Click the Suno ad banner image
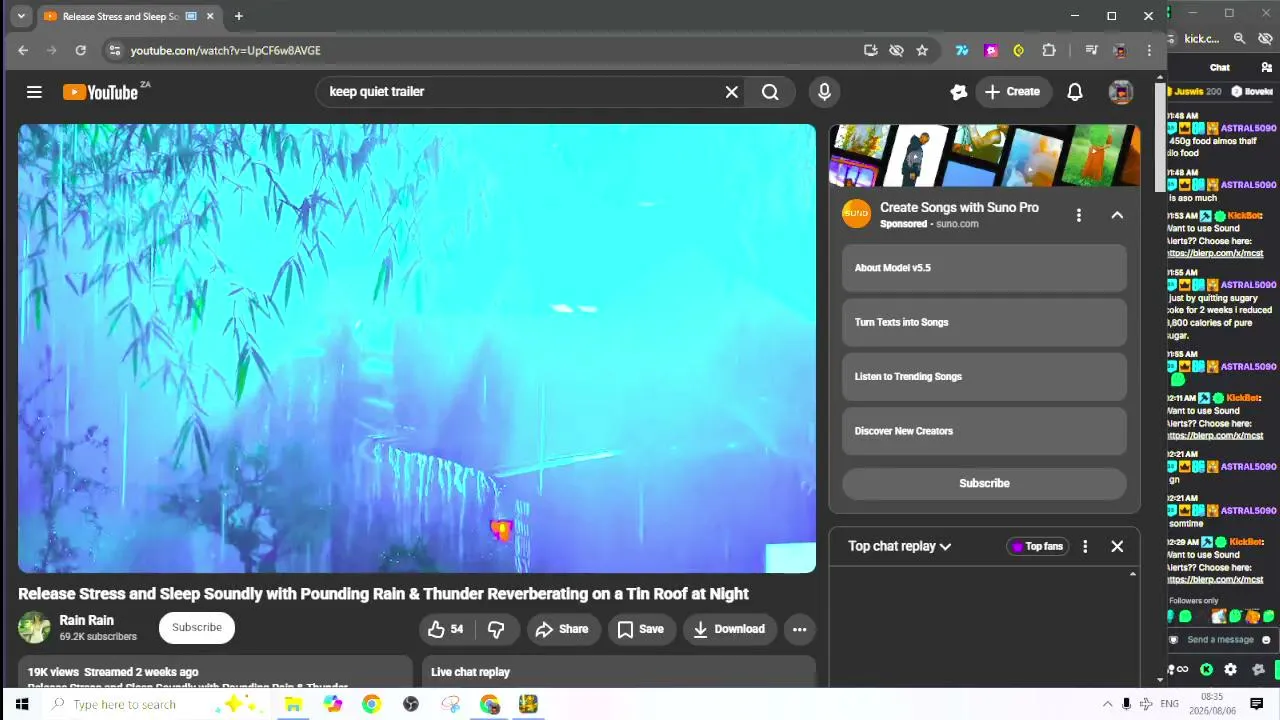Screen dimensions: 1280x720 tap(984, 156)
